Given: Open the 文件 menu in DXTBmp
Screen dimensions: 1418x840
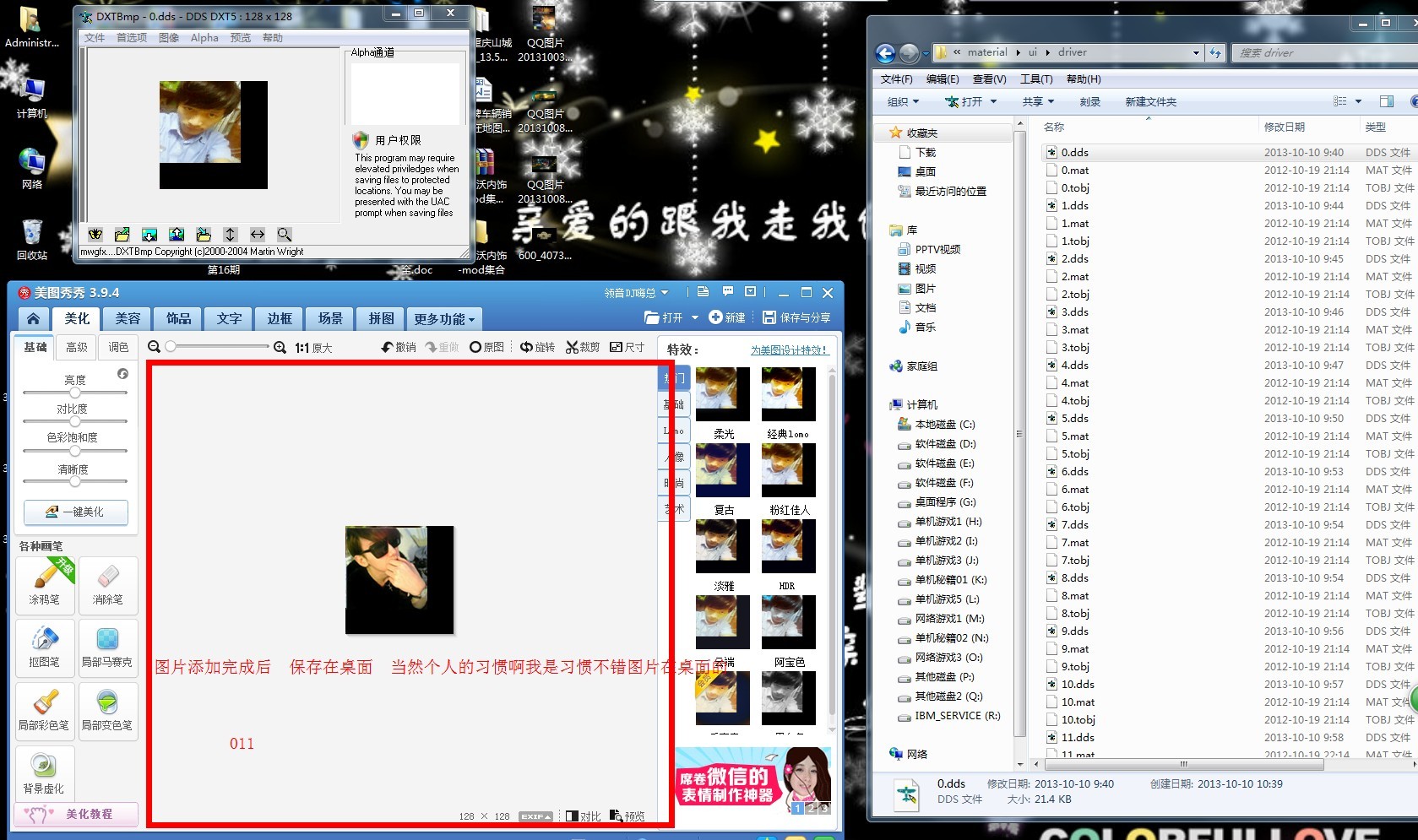Looking at the screenshot, I should 95,38.
